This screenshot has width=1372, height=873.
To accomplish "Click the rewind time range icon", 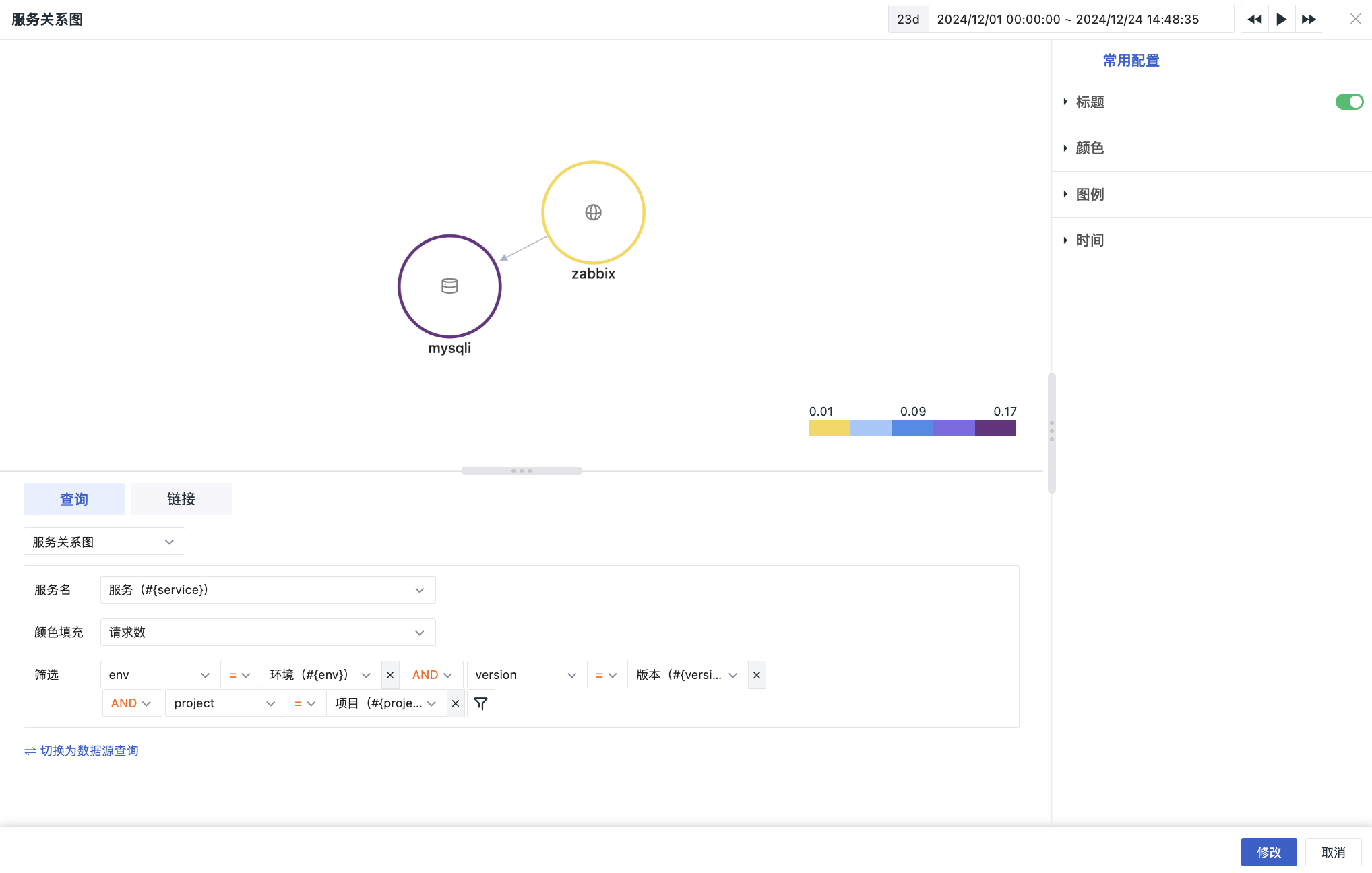I will (1254, 20).
